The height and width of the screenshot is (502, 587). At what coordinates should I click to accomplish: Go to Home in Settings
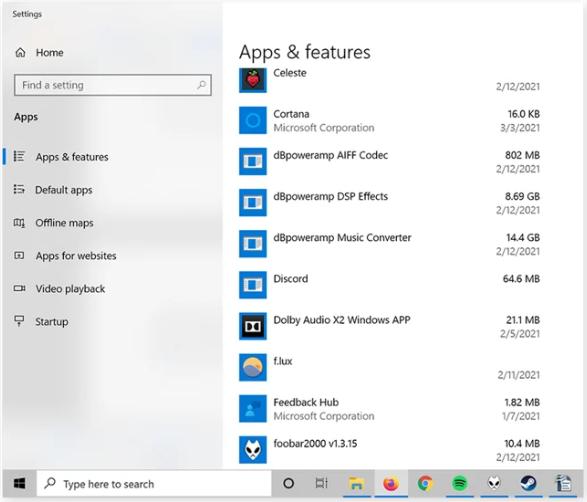tap(49, 52)
